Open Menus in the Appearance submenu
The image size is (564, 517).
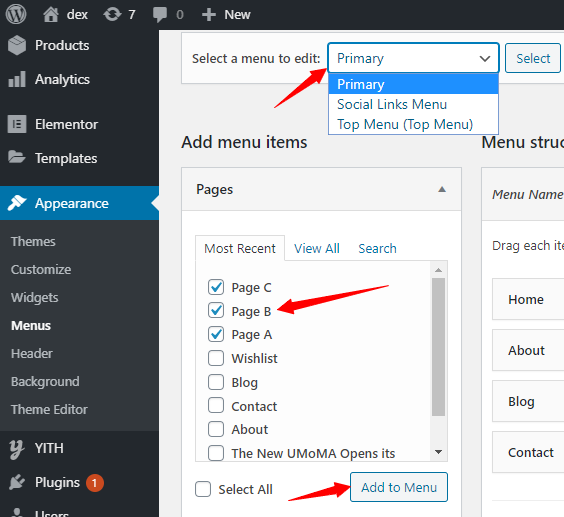pos(31,326)
